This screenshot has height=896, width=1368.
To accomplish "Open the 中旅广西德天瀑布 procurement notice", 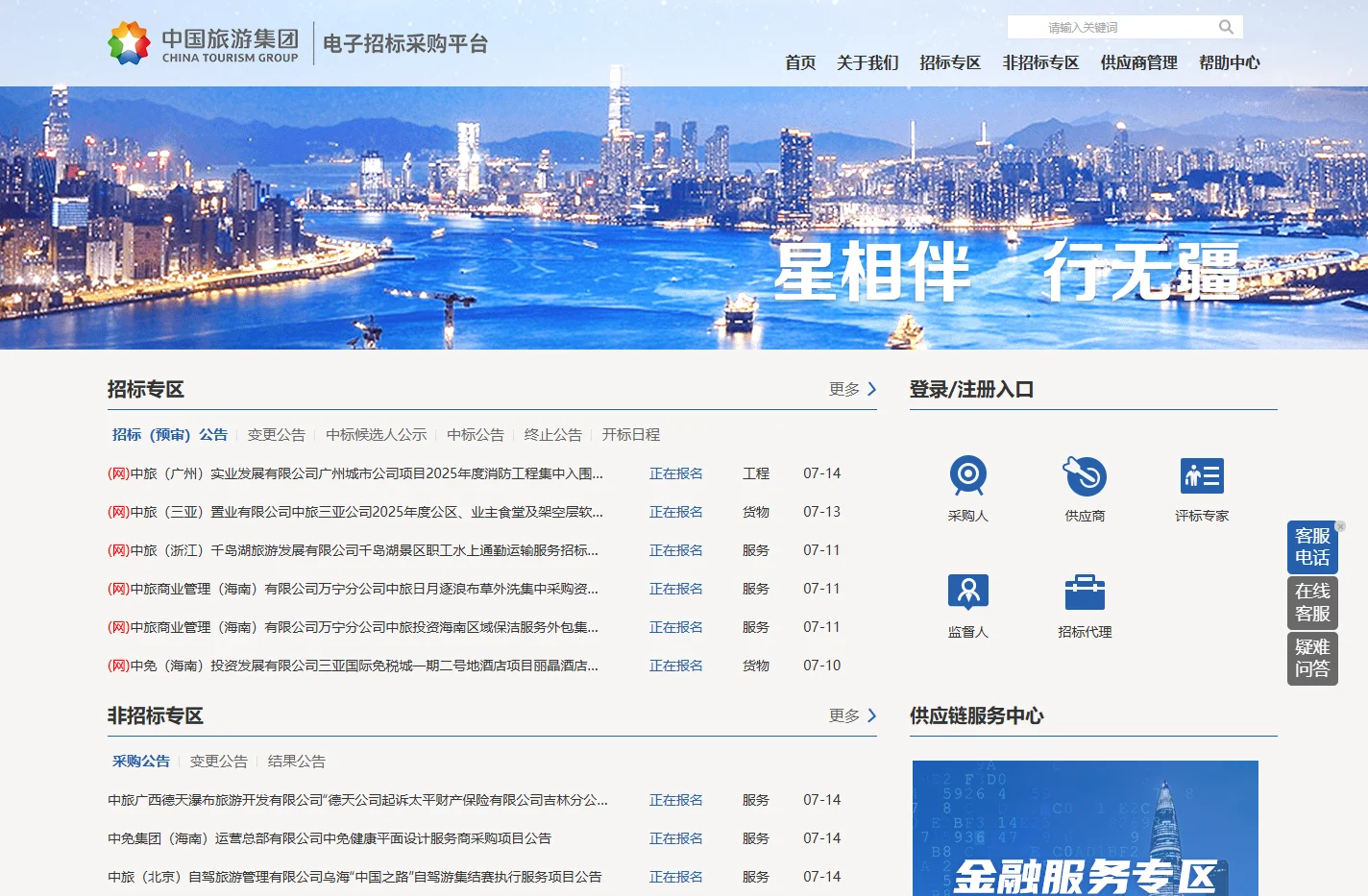I will coord(357,800).
